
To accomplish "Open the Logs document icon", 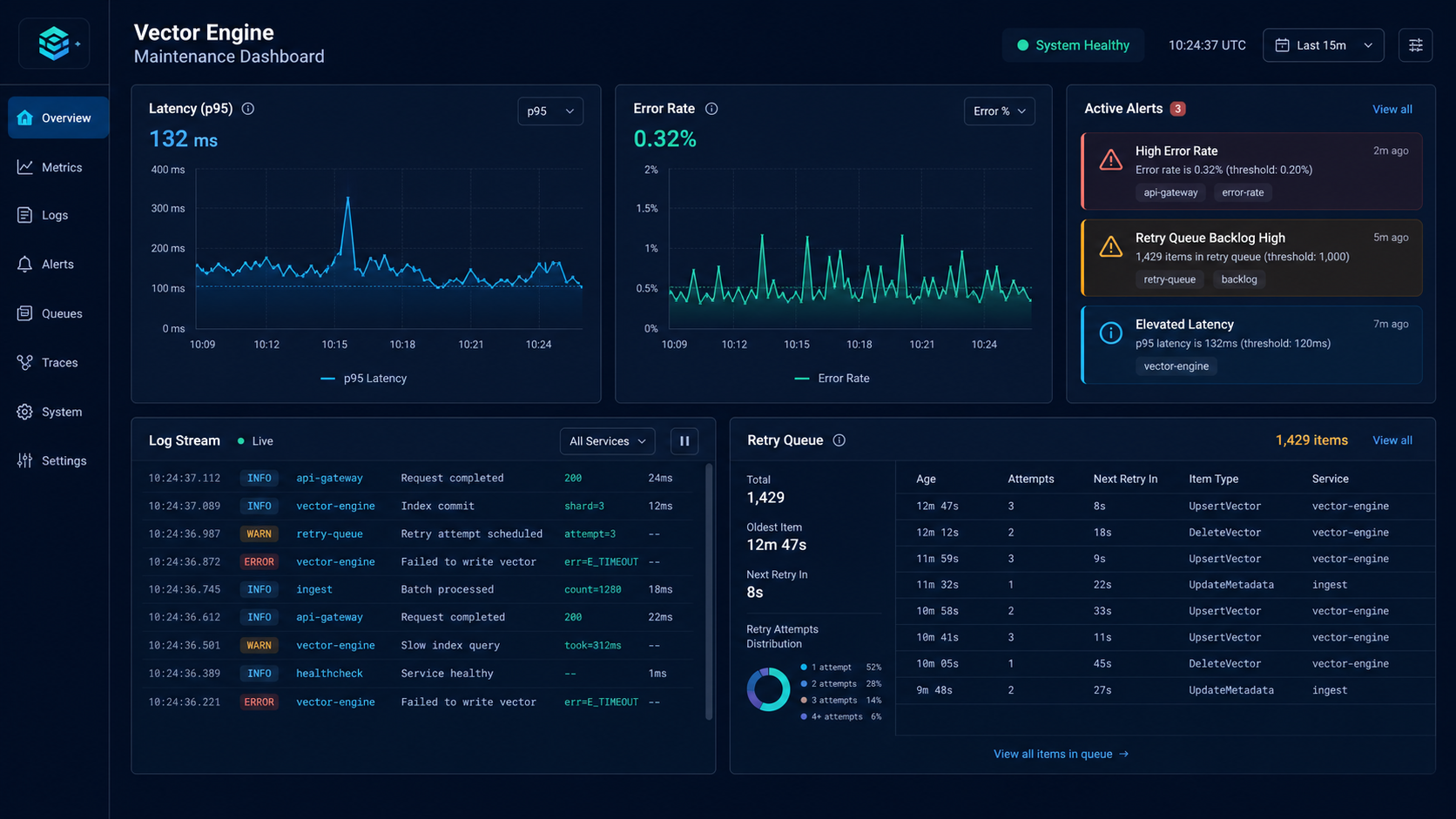I will [x=24, y=215].
